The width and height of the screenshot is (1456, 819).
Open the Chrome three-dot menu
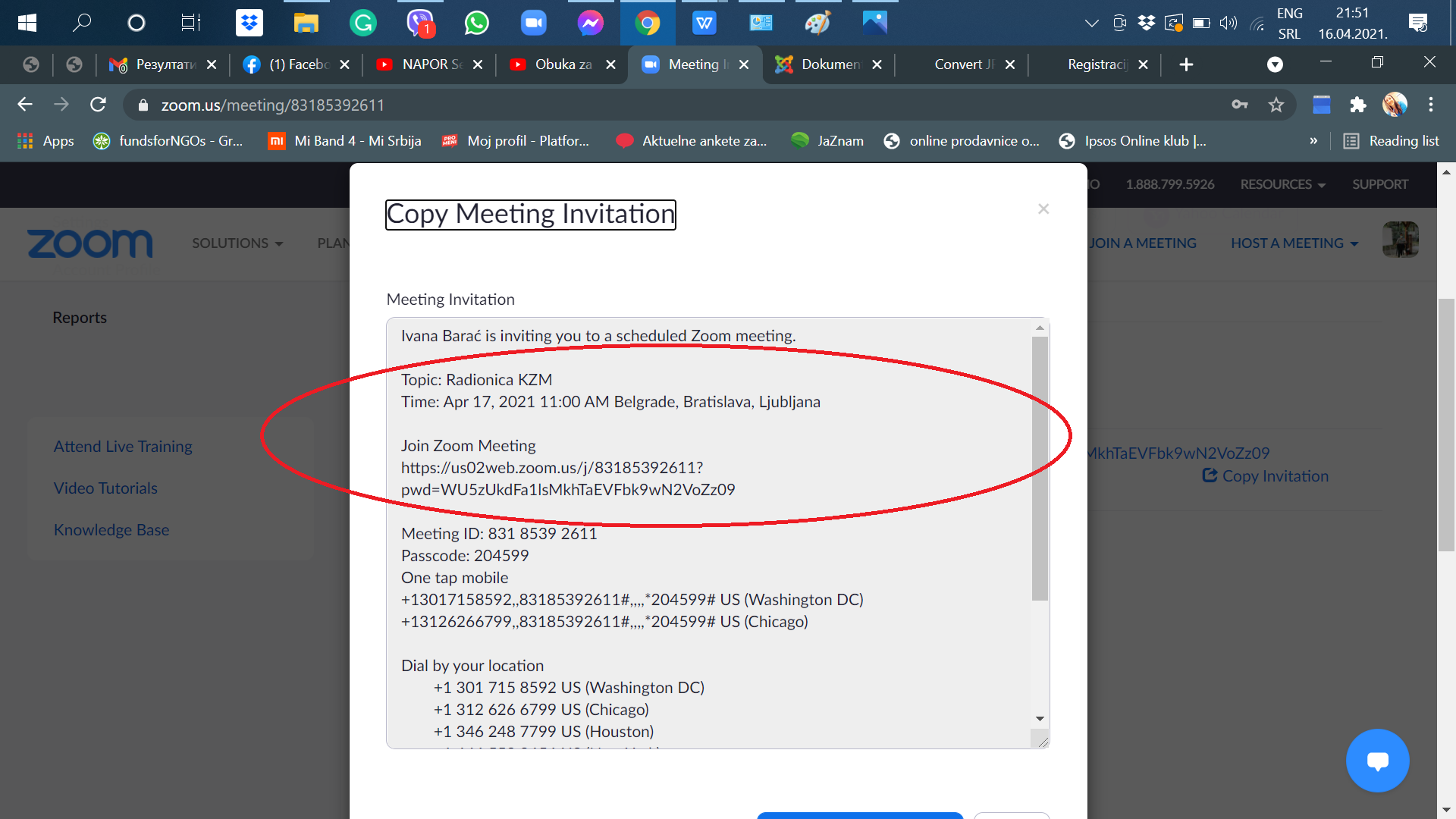pyautogui.click(x=1431, y=105)
